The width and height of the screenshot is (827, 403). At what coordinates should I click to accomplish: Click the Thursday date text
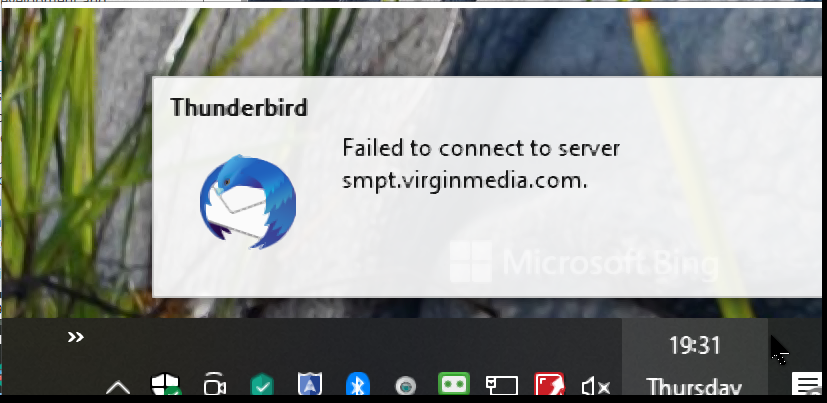click(x=694, y=387)
